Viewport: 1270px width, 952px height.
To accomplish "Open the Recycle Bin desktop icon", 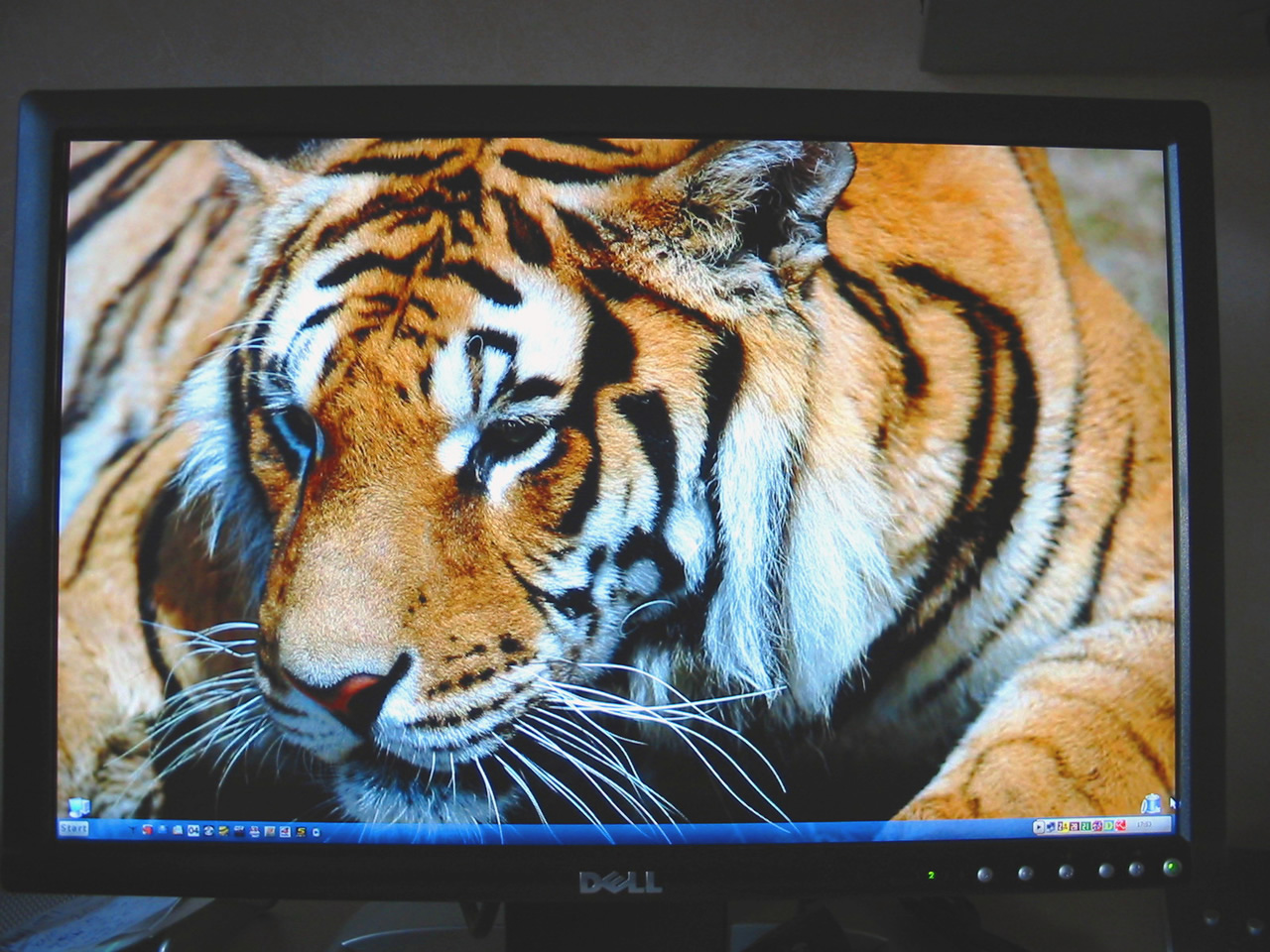I will coord(1150,803).
